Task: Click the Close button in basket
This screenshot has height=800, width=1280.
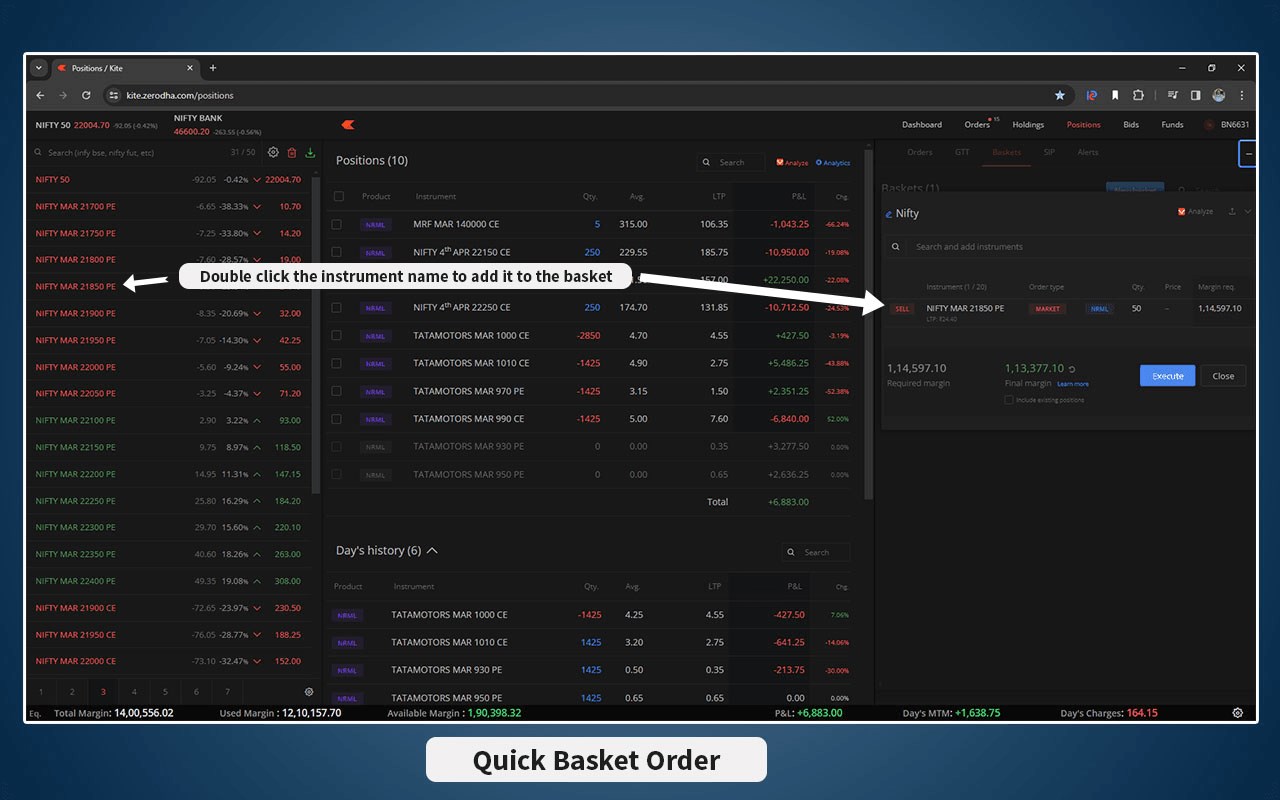Action: pos(1223,376)
